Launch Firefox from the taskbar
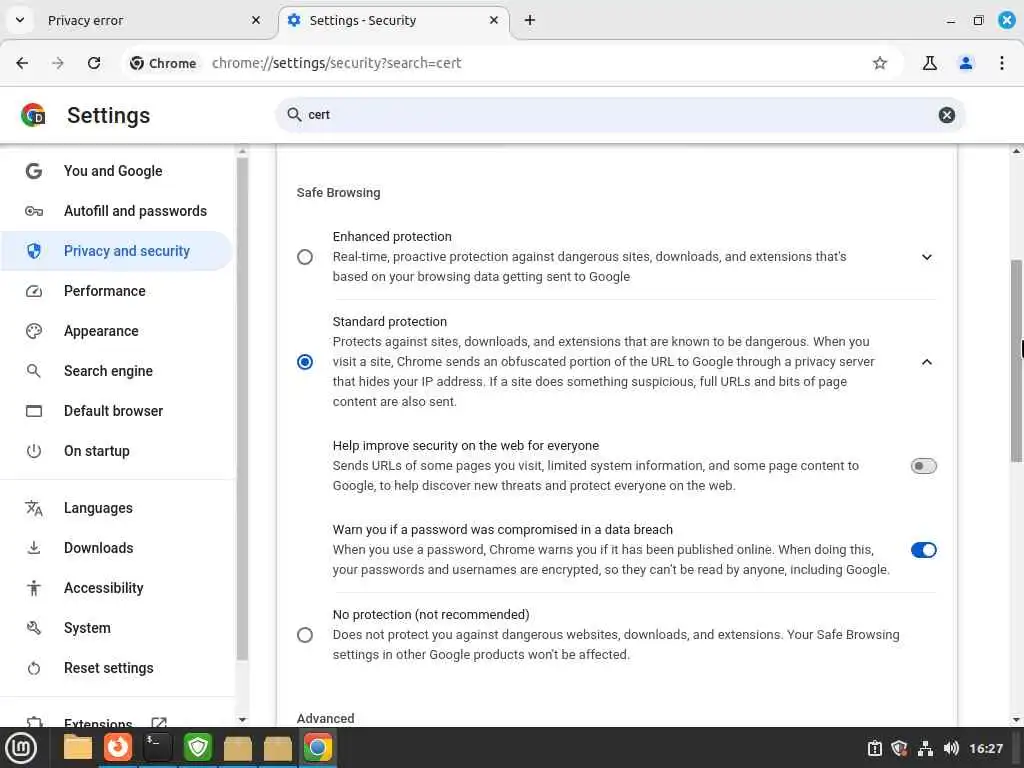 point(118,748)
